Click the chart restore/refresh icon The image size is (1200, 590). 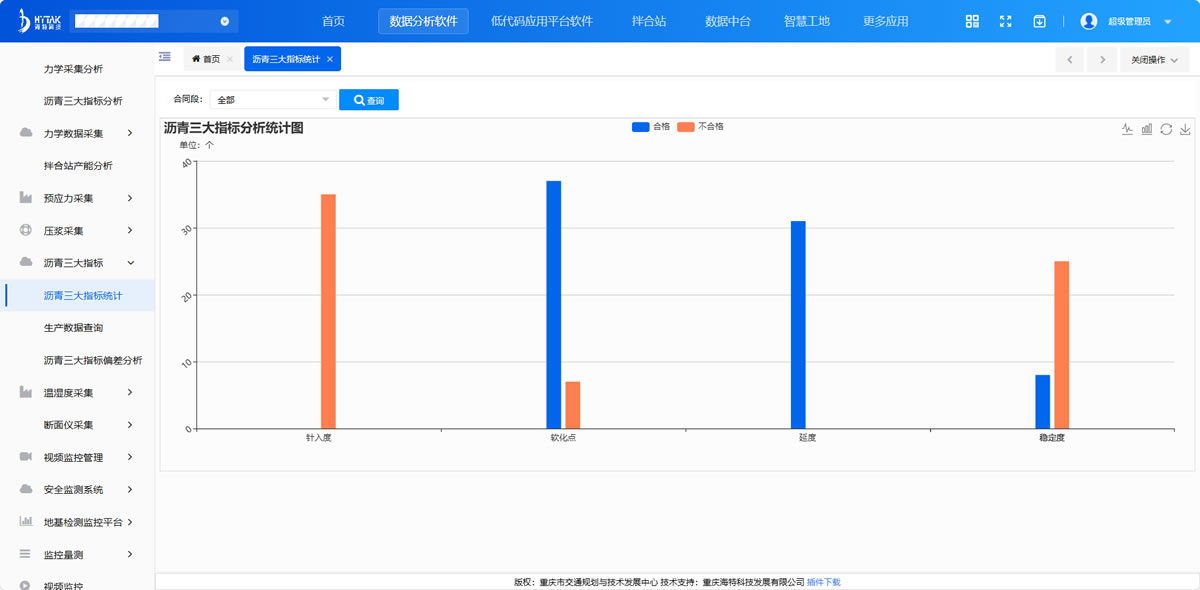(x=1166, y=129)
